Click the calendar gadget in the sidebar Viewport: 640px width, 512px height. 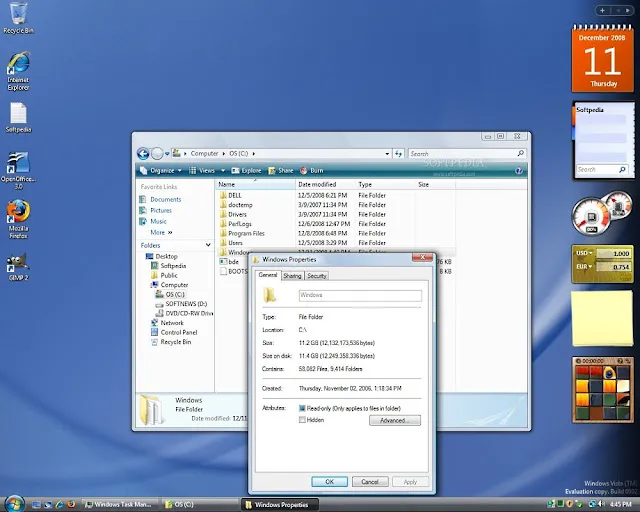tap(602, 59)
